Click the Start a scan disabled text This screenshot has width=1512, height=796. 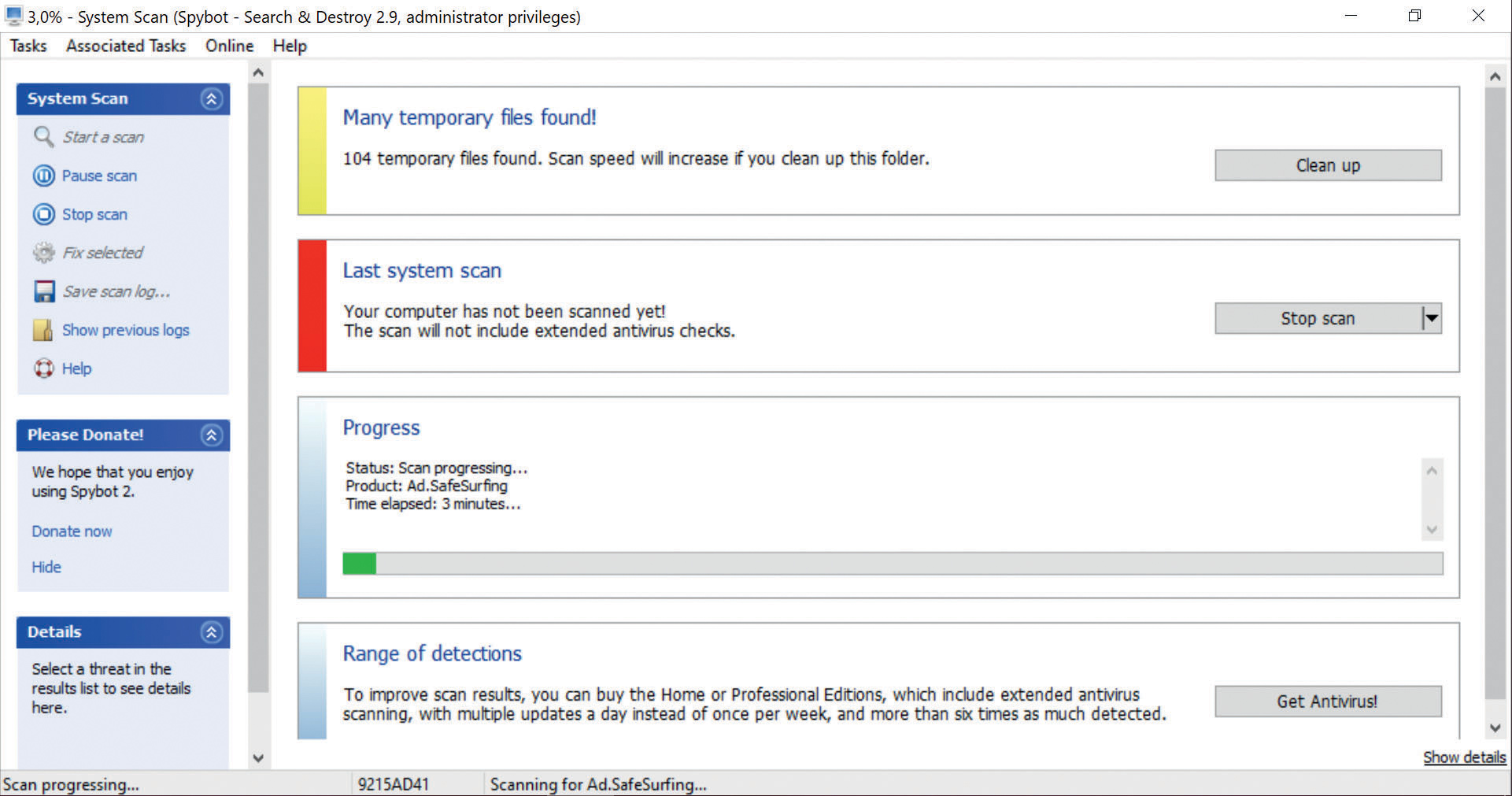pyautogui.click(x=103, y=137)
